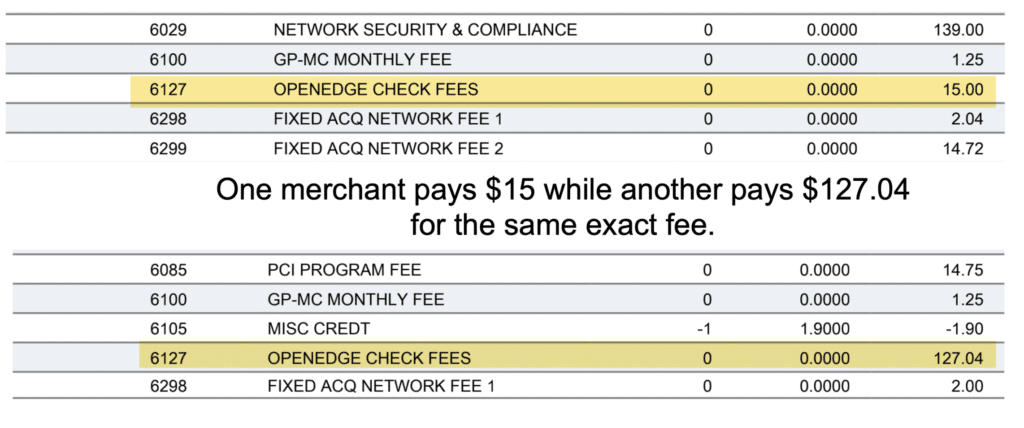This screenshot has width=1024, height=428.
Task: Click fee code 6085
Action: coord(167,269)
